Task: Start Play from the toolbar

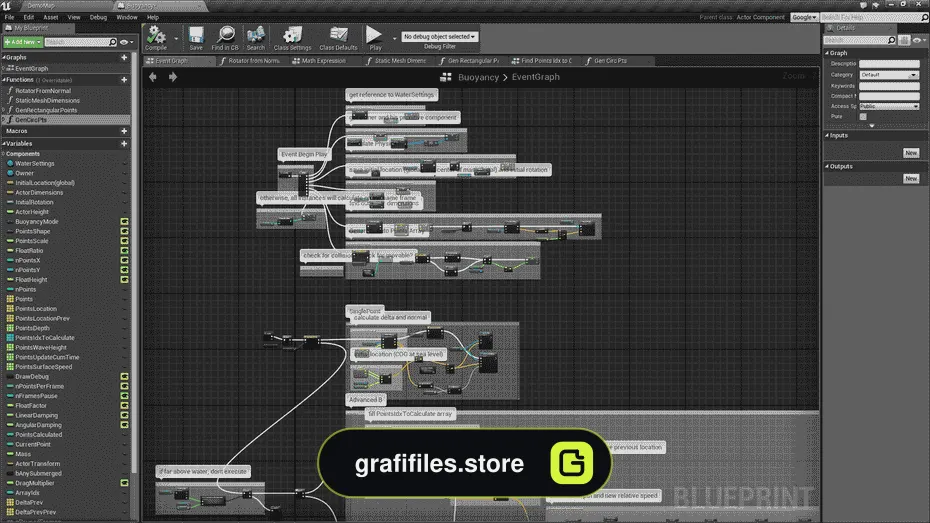Action: coord(374,37)
